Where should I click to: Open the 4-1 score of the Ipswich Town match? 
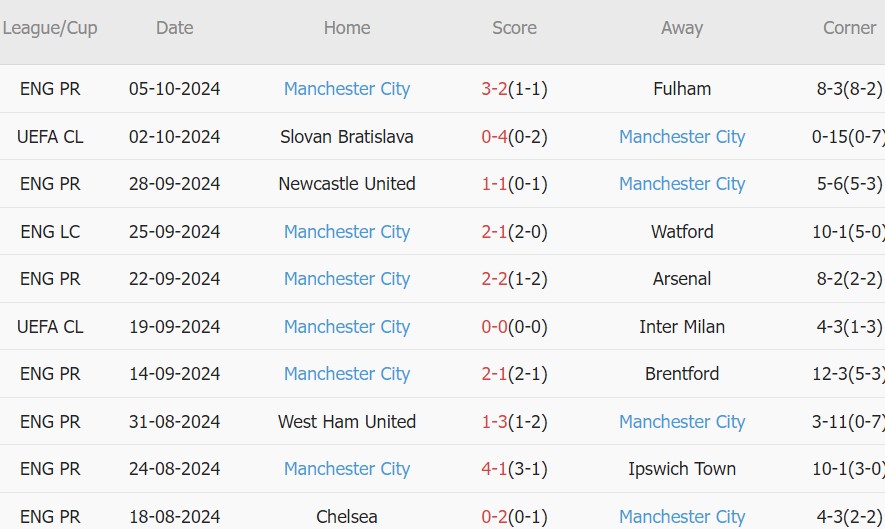pos(494,469)
